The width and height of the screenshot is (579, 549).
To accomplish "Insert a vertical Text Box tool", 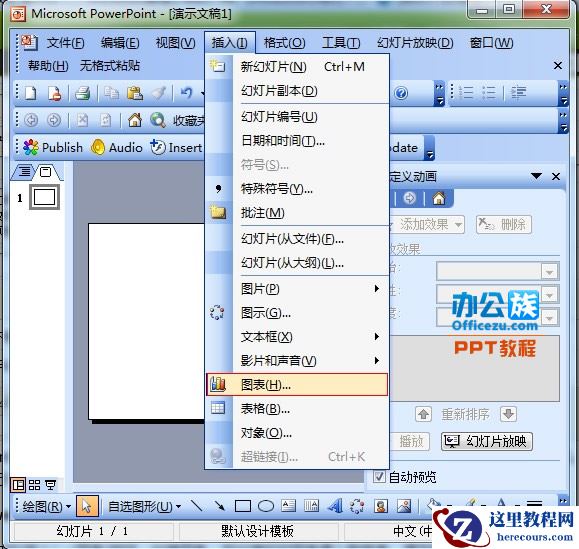I will tap(311, 506).
